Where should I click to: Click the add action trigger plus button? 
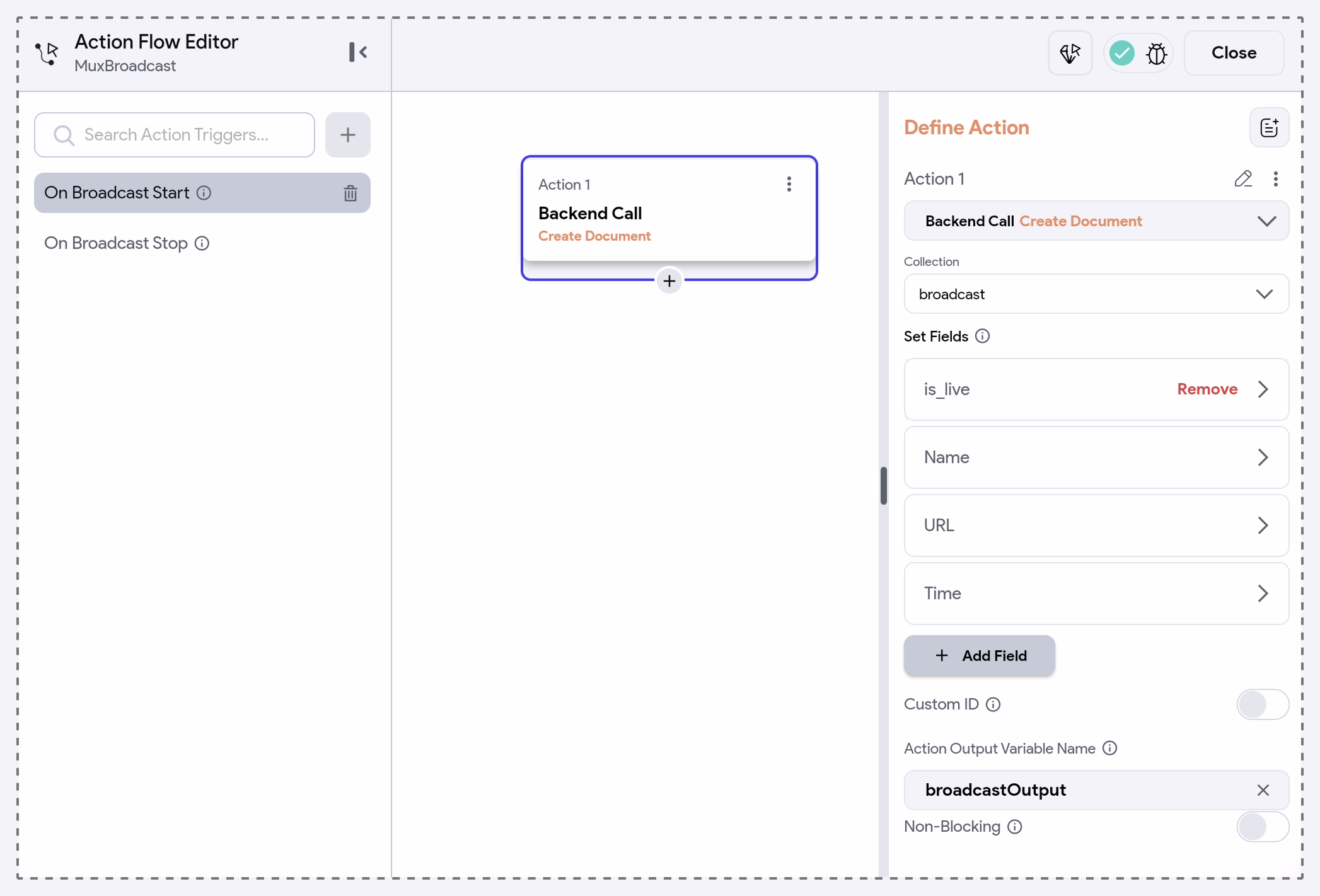tap(348, 135)
